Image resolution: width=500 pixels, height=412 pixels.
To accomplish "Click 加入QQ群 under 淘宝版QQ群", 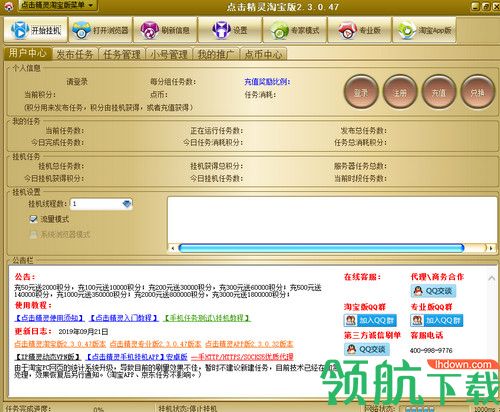I will tap(370, 320).
